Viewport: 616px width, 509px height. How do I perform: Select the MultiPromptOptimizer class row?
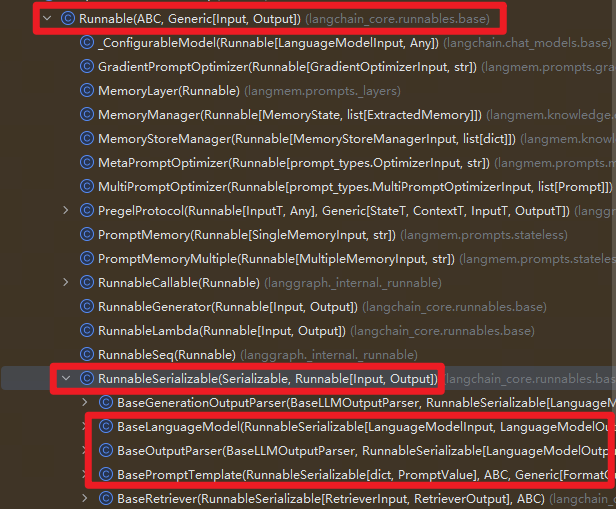click(308, 186)
